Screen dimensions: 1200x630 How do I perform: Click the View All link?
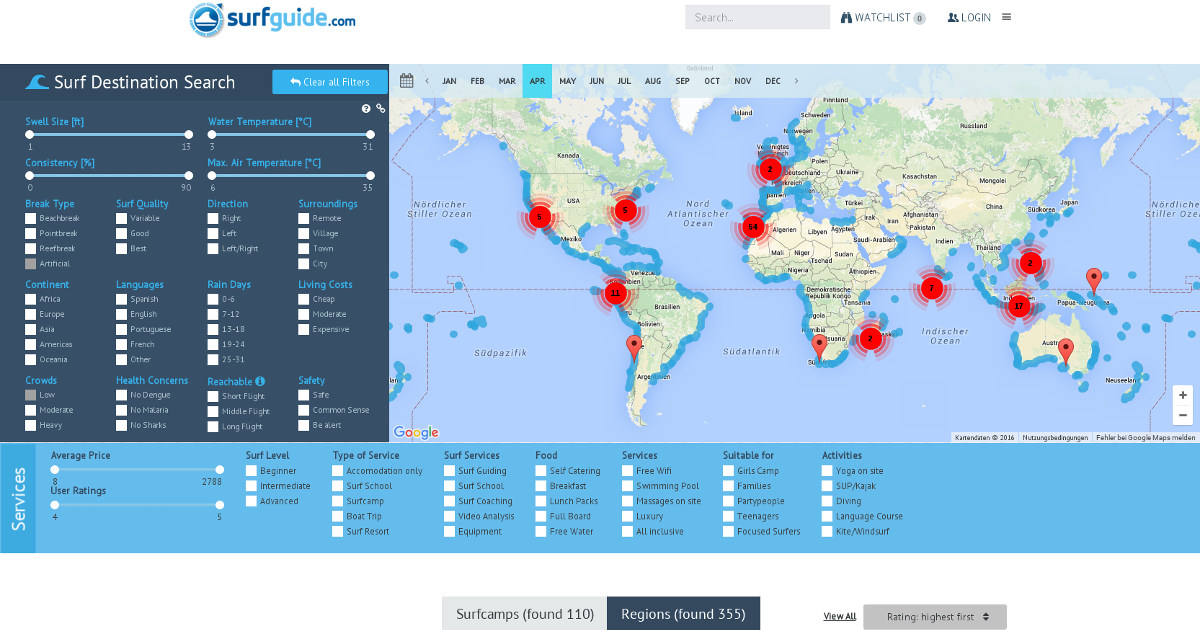[839, 617]
